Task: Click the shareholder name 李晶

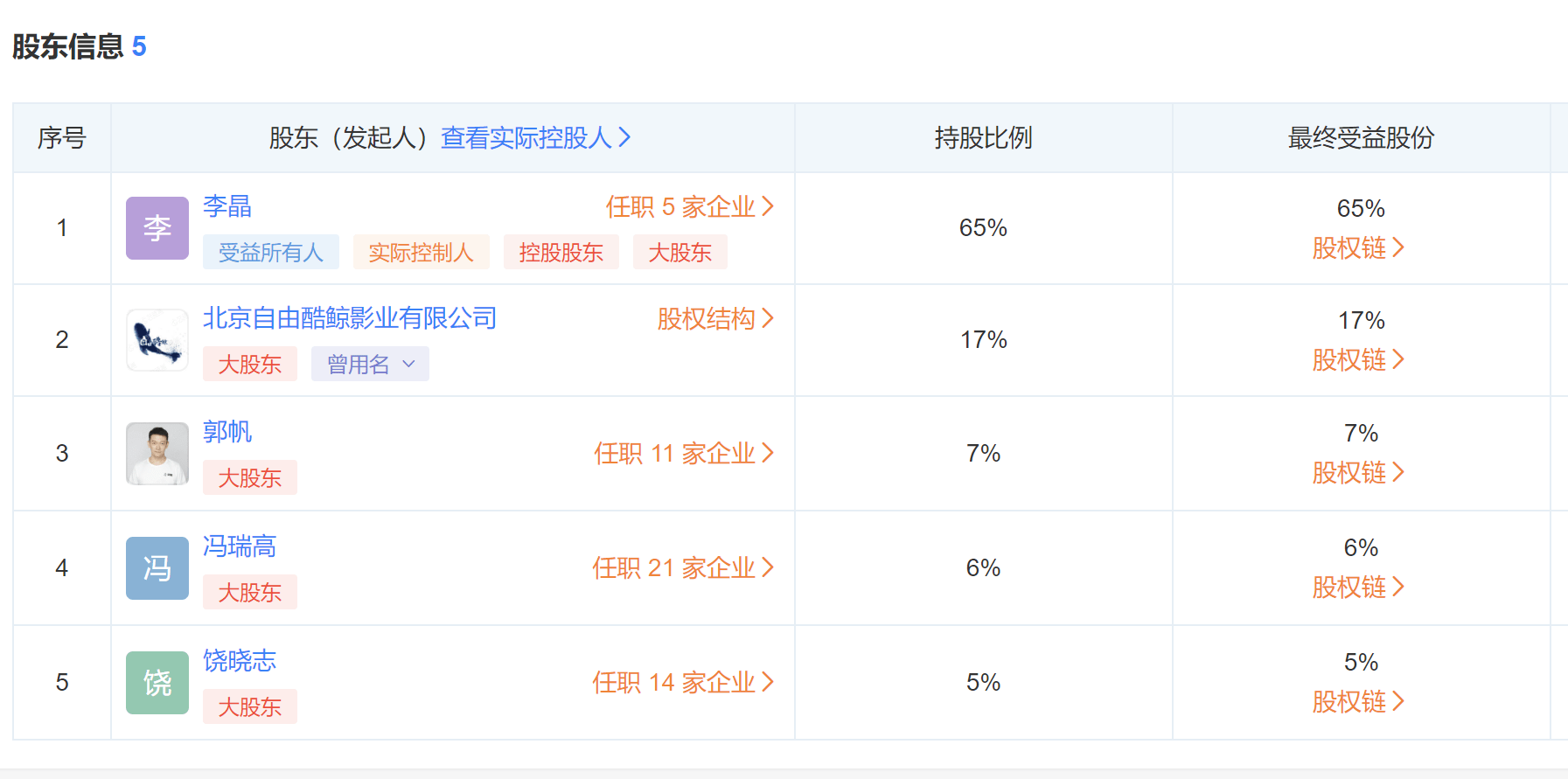Action: (227, 206)
